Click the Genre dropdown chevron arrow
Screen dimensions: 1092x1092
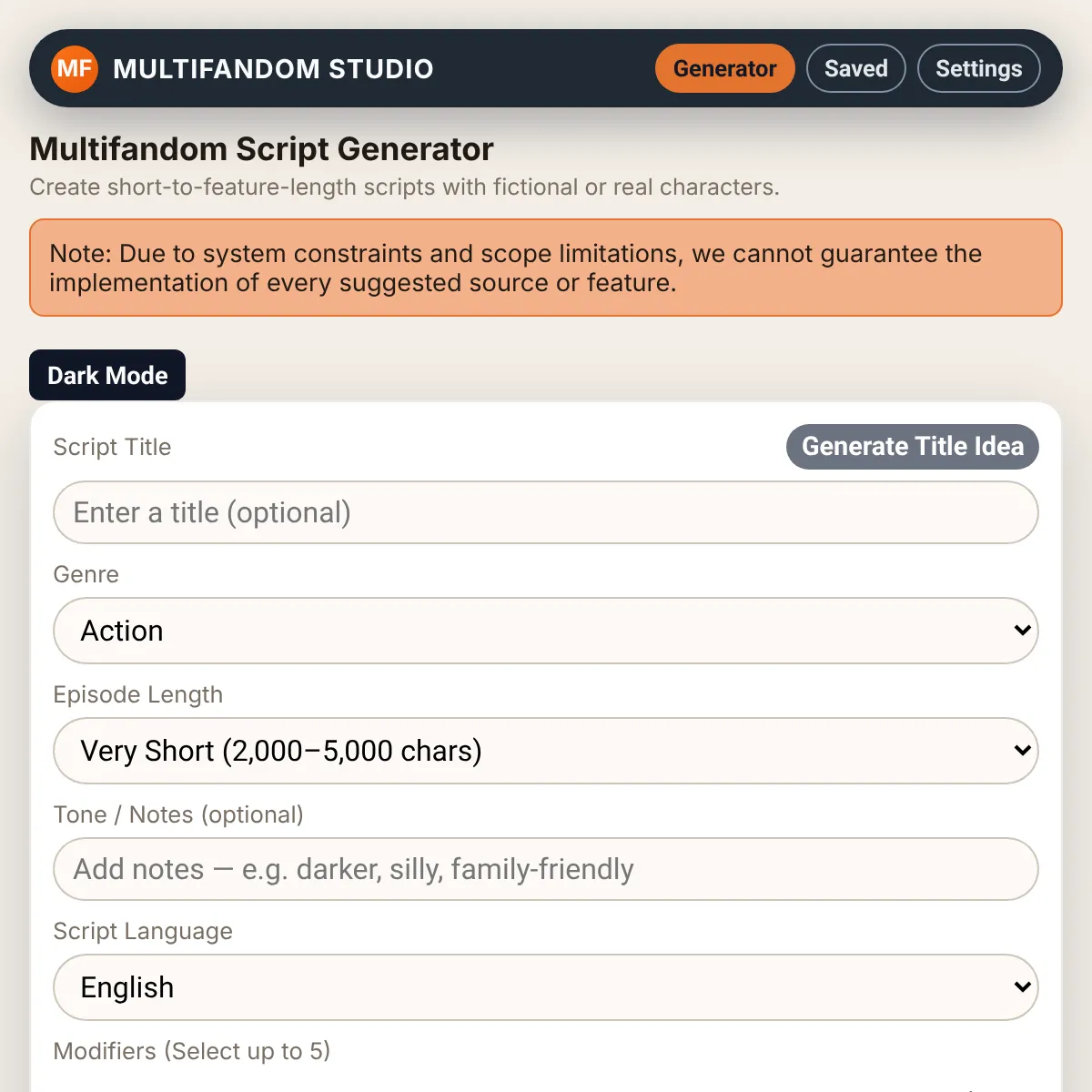(x=1022, y=630)
